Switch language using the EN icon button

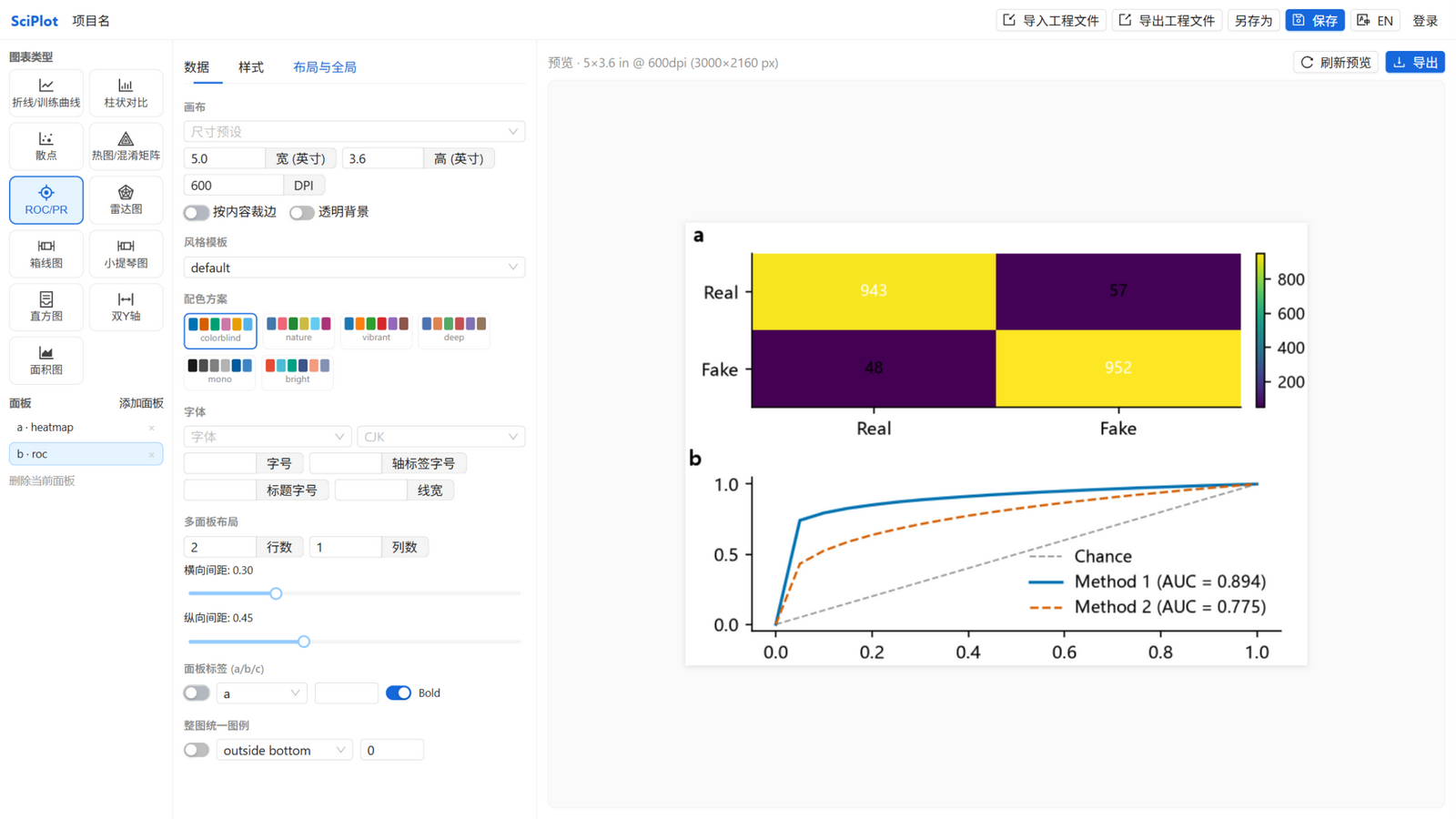click(1375, 20)
